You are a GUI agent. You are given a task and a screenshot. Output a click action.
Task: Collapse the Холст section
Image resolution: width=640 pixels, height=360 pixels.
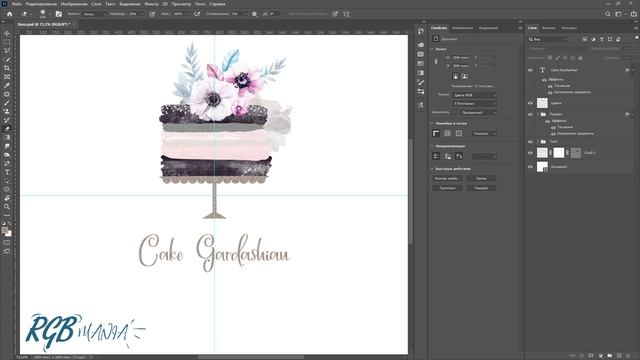432,49
